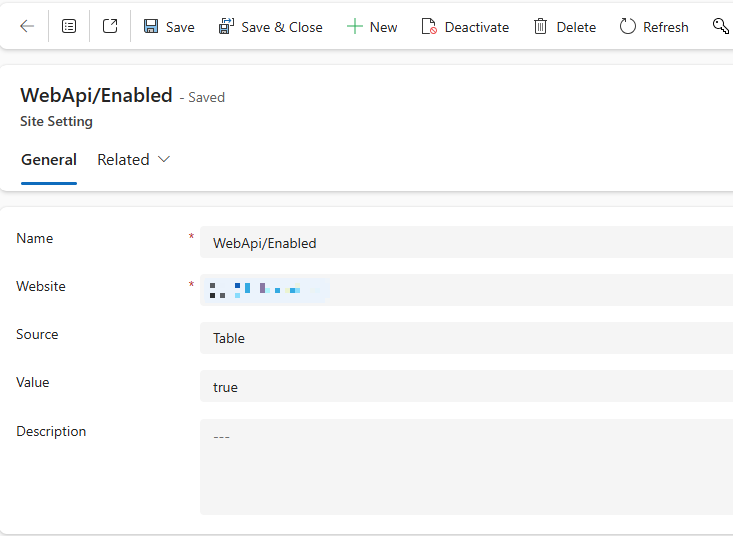Click the Source field showing Table
This screenshot has width=733, height=536.
coord(466,339)
